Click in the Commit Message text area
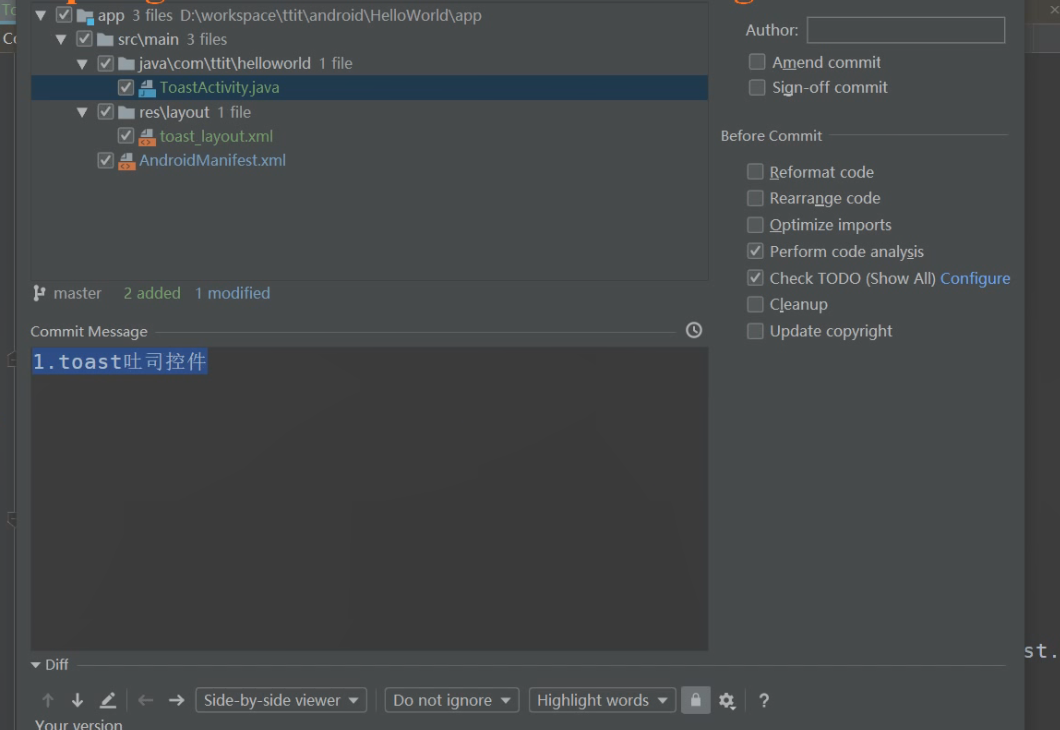 tap(369, 499)
